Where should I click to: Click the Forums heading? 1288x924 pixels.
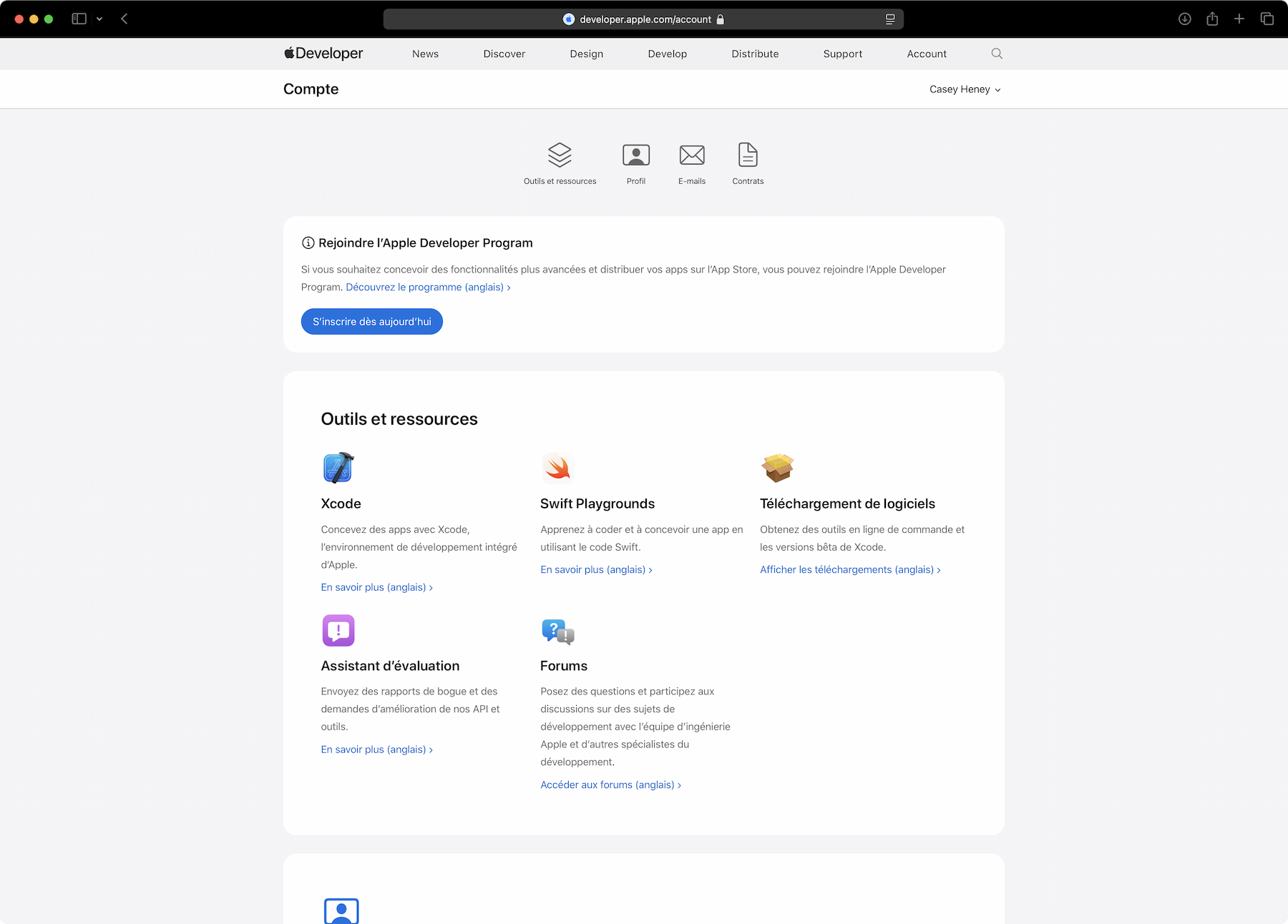pos(564,666)
